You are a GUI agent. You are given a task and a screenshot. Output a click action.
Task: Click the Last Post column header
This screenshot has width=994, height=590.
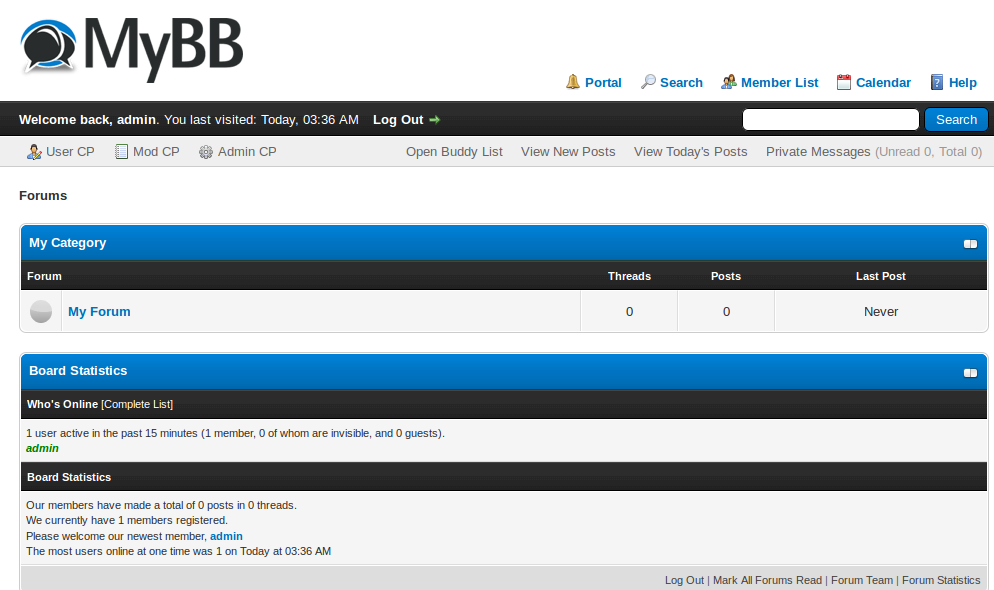pyautogui.click(x=880, y=276)
